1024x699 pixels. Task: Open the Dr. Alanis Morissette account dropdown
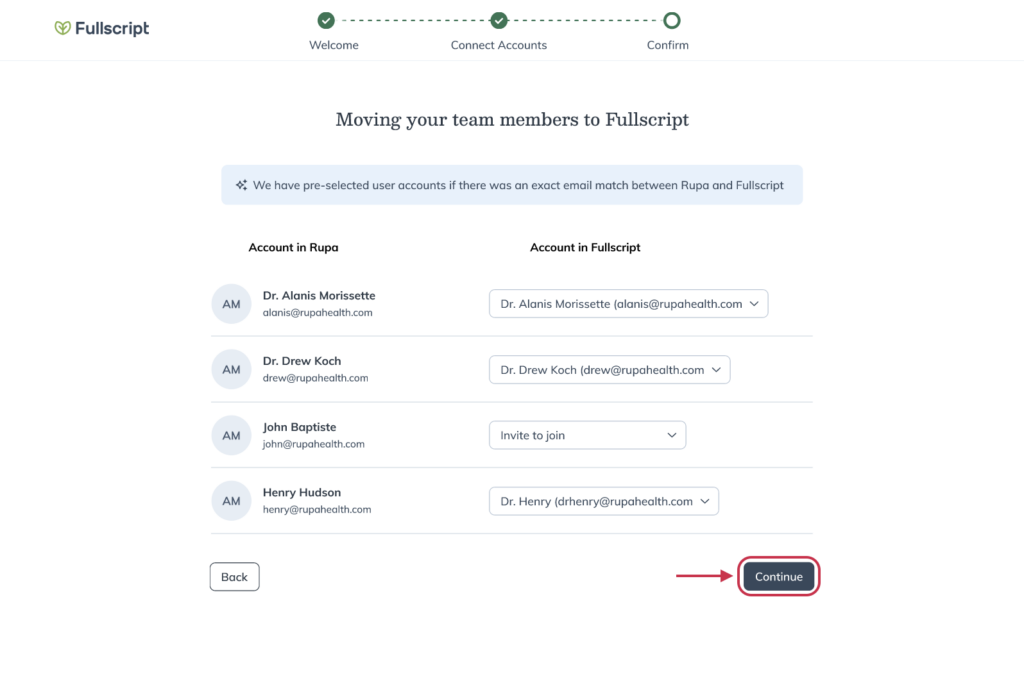(x=628, y=304)
